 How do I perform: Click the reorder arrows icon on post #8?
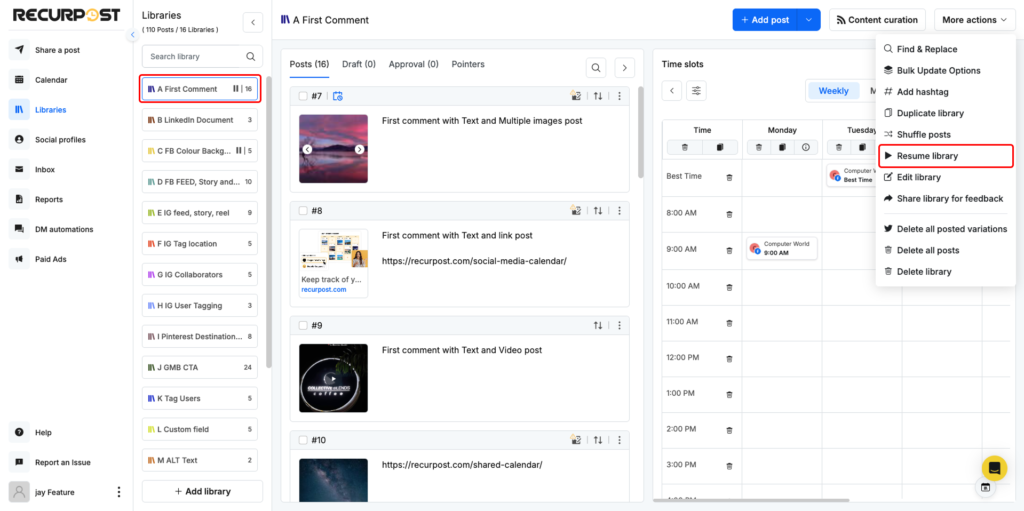[x=598, y=211]
